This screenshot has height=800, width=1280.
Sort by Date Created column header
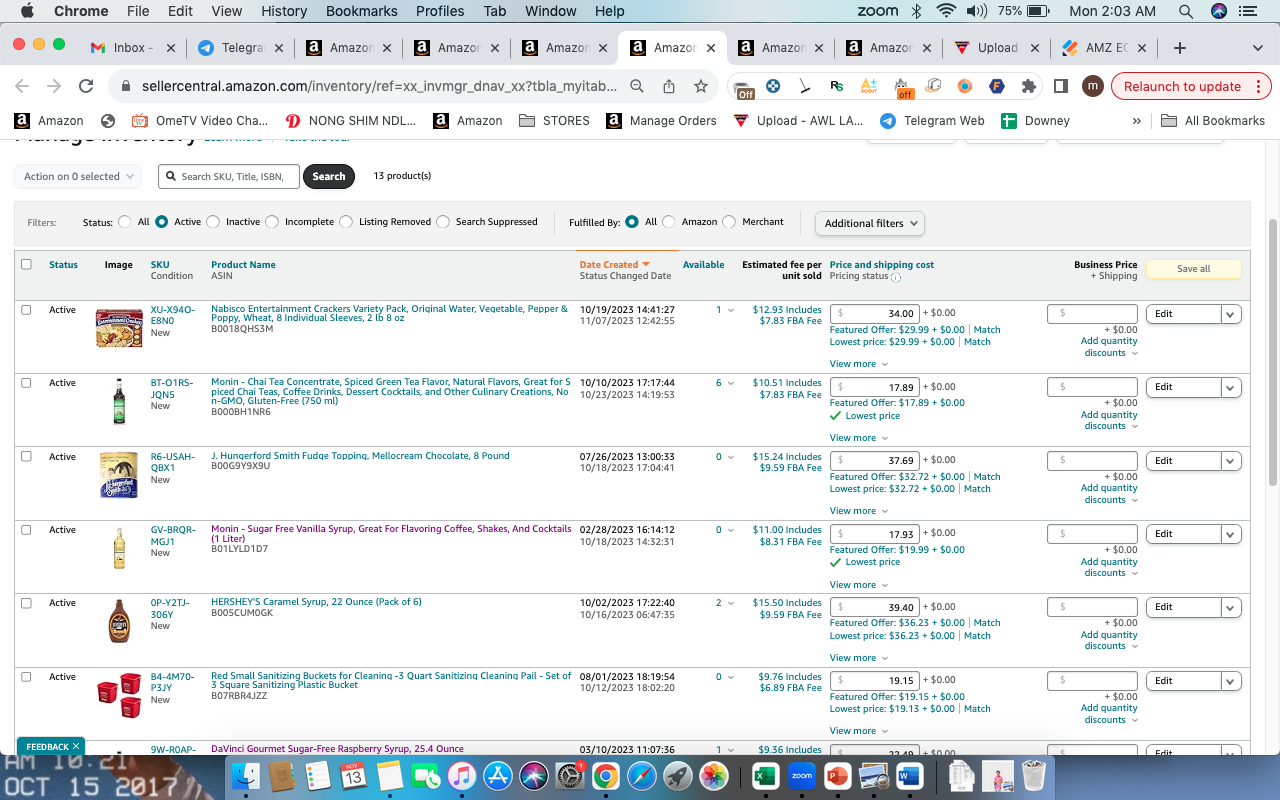[x=614, y=264]
